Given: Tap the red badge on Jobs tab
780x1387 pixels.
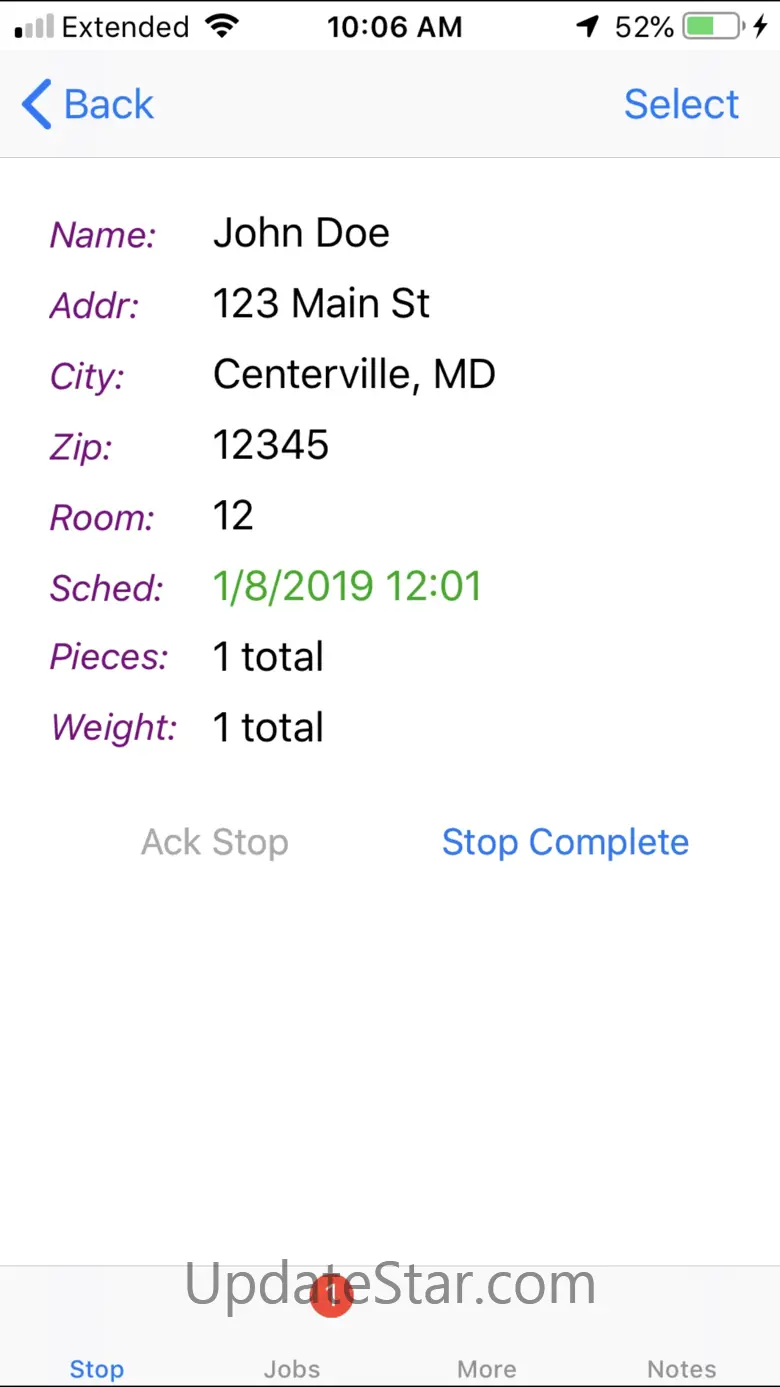Looking at the screenshot, I should [331, 1296].
